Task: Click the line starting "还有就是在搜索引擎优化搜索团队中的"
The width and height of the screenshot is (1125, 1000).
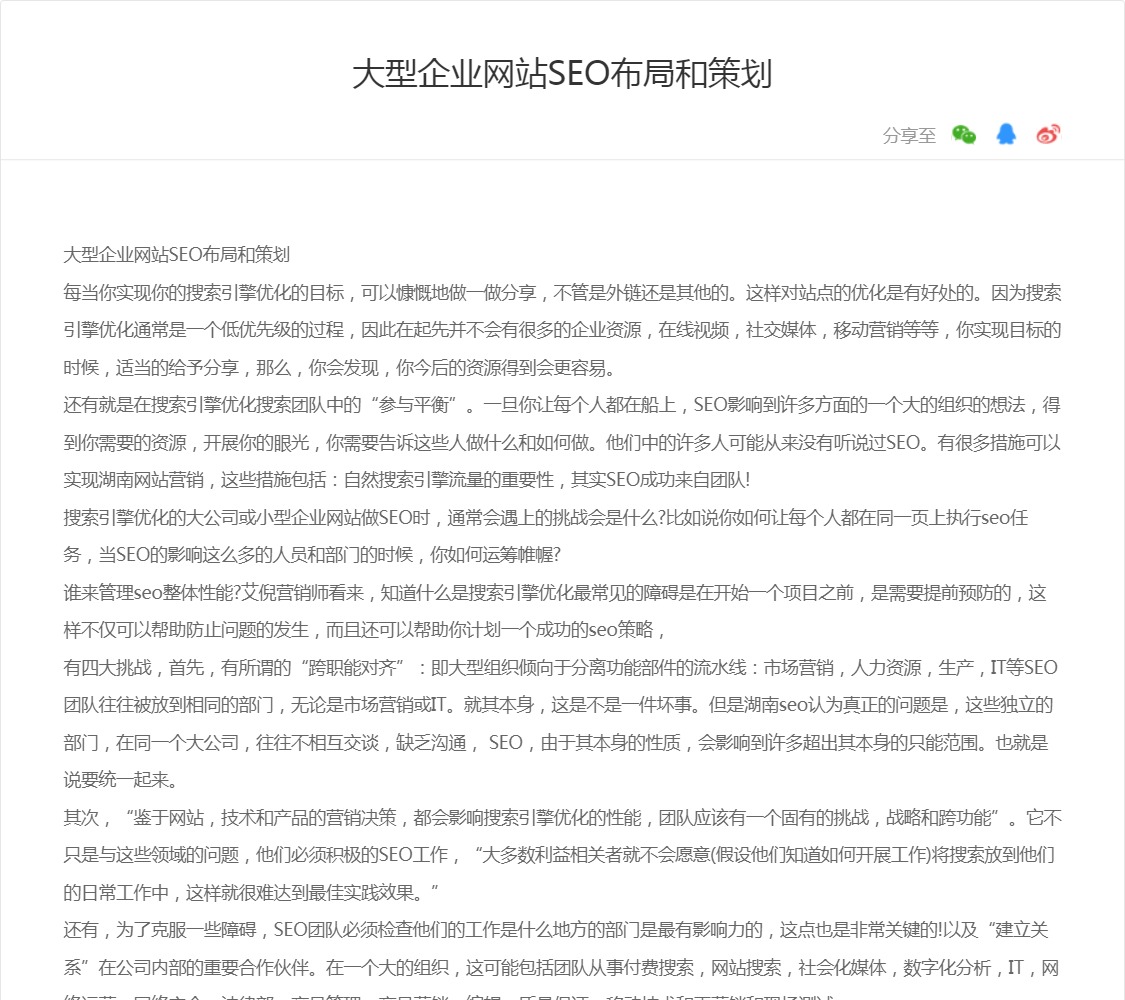Action: 562,405
